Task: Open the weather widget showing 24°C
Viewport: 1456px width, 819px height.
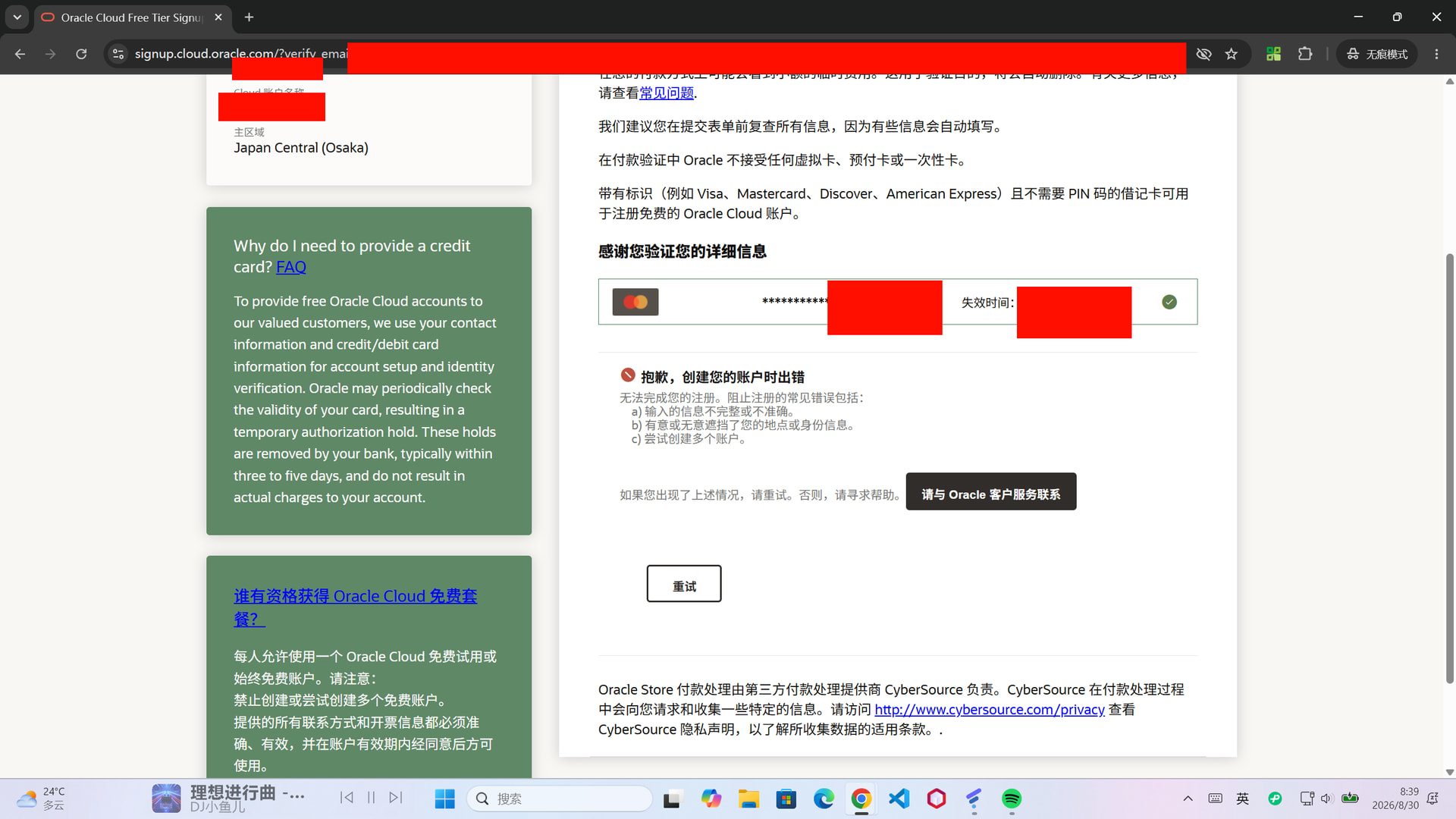Action: 42,799
